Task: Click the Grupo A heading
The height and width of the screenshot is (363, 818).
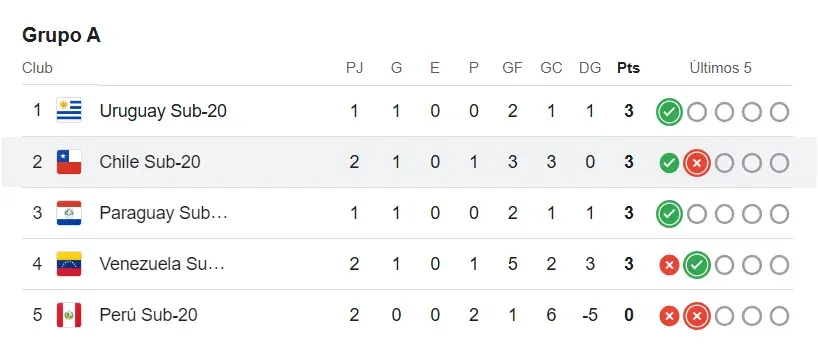Action: coord(62,35)
